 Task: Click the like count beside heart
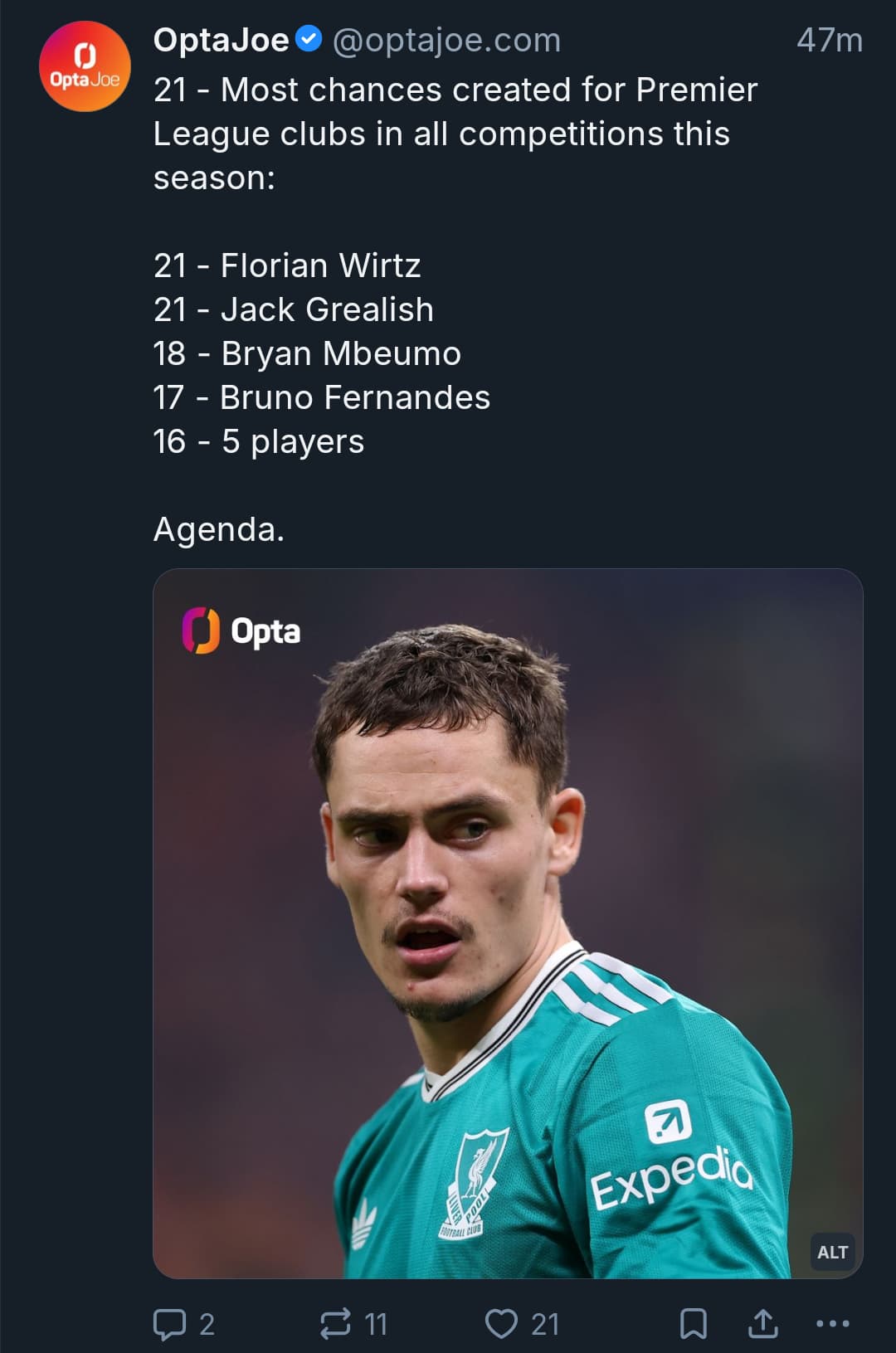pyautogui.click(x=545, y=1324)
